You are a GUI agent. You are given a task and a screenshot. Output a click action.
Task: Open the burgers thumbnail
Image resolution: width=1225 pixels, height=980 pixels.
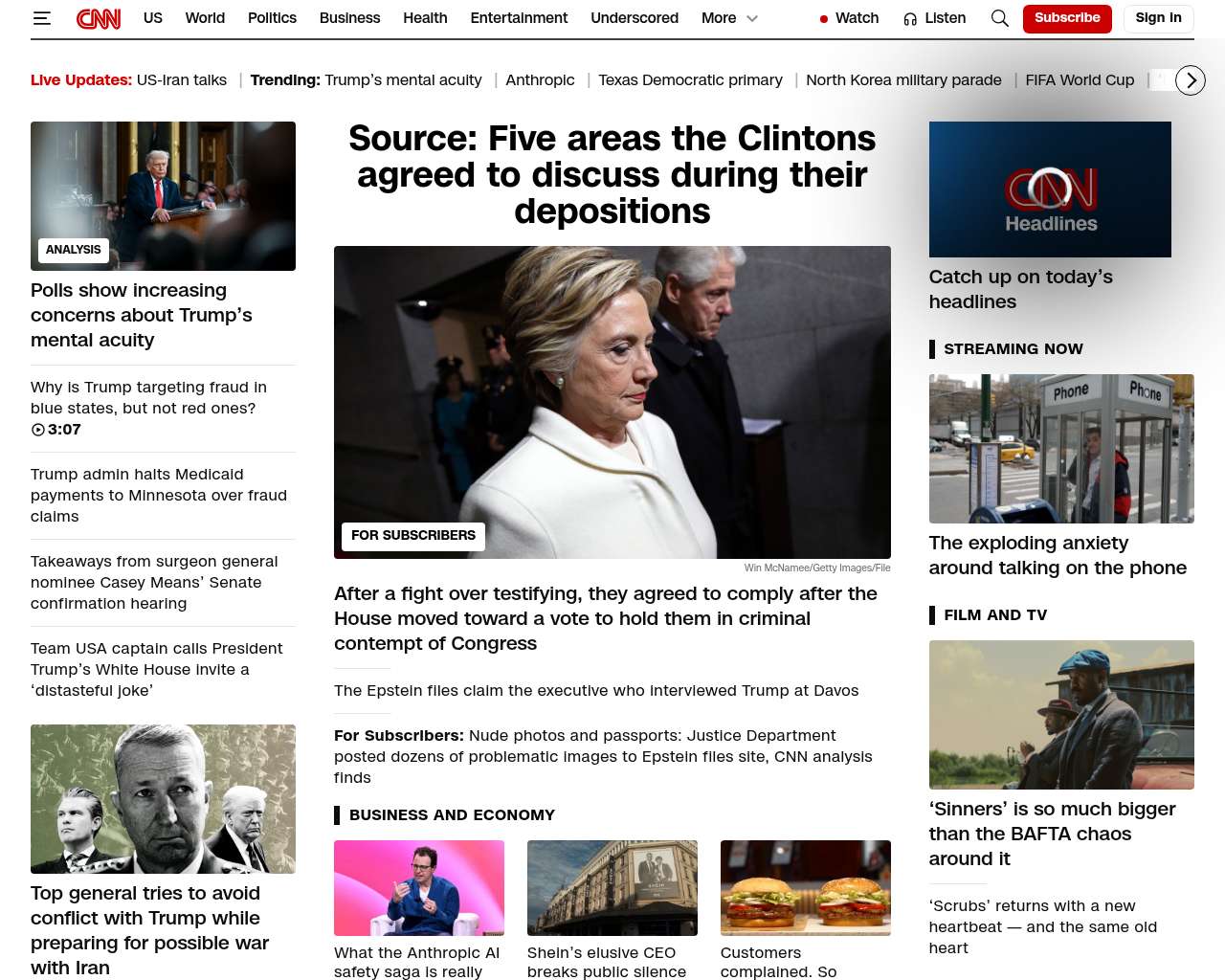point(806,888)
